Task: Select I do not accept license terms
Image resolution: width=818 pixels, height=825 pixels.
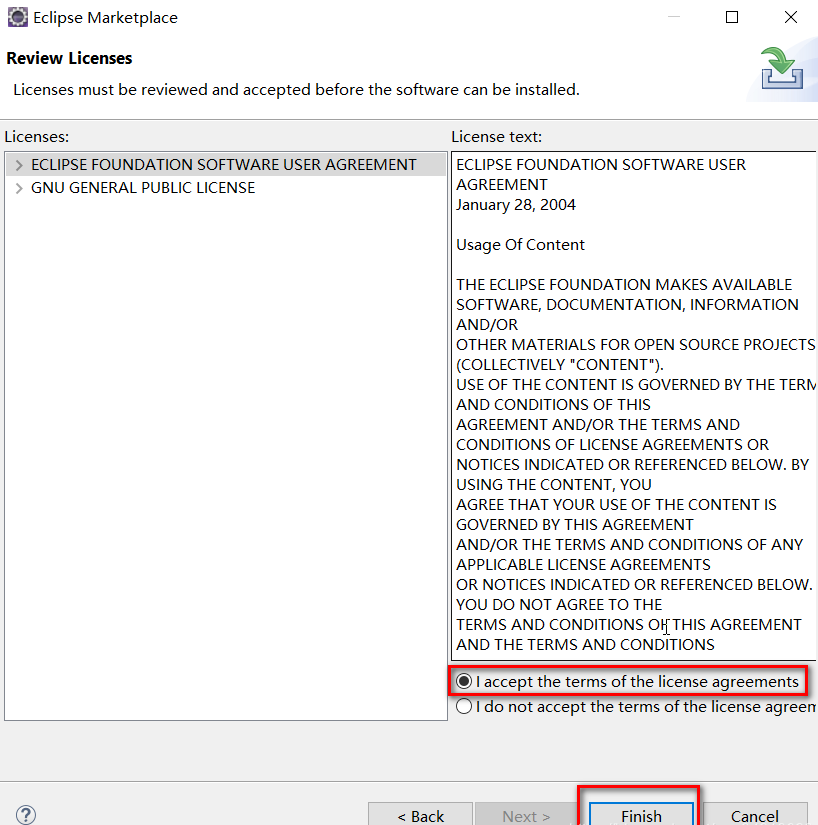Action: pos(464,706)
